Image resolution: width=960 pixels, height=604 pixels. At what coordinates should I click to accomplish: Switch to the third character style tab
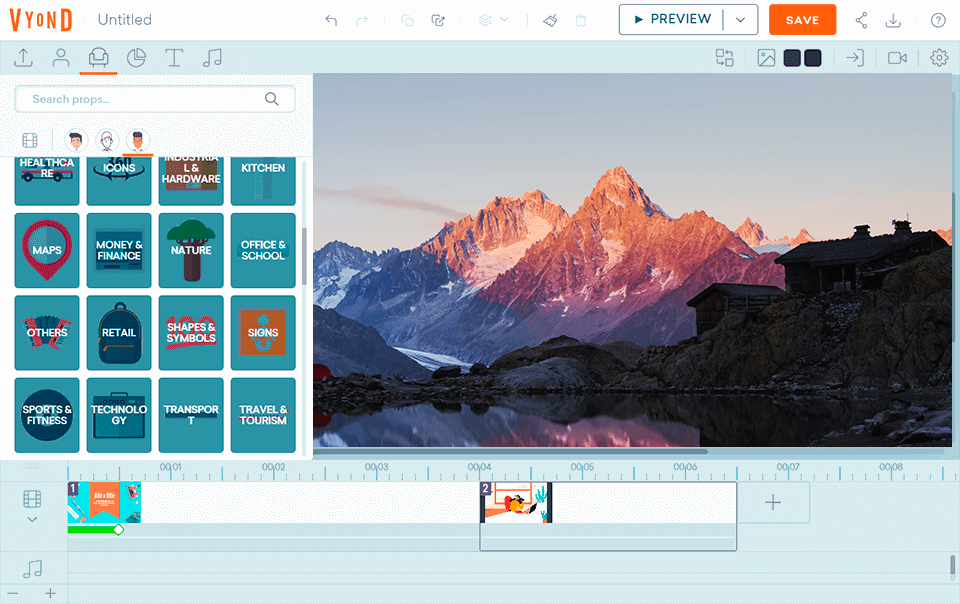coord(137,140)
